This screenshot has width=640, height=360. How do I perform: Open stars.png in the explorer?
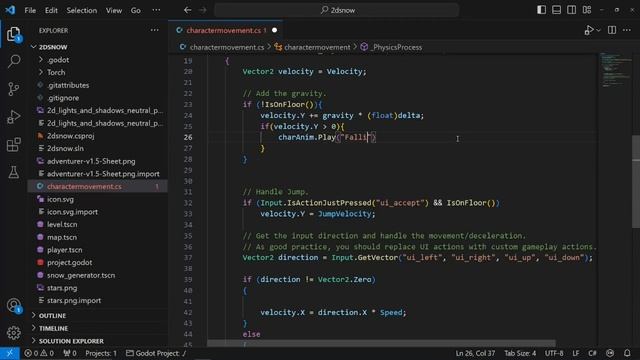[x=62, y=288]
